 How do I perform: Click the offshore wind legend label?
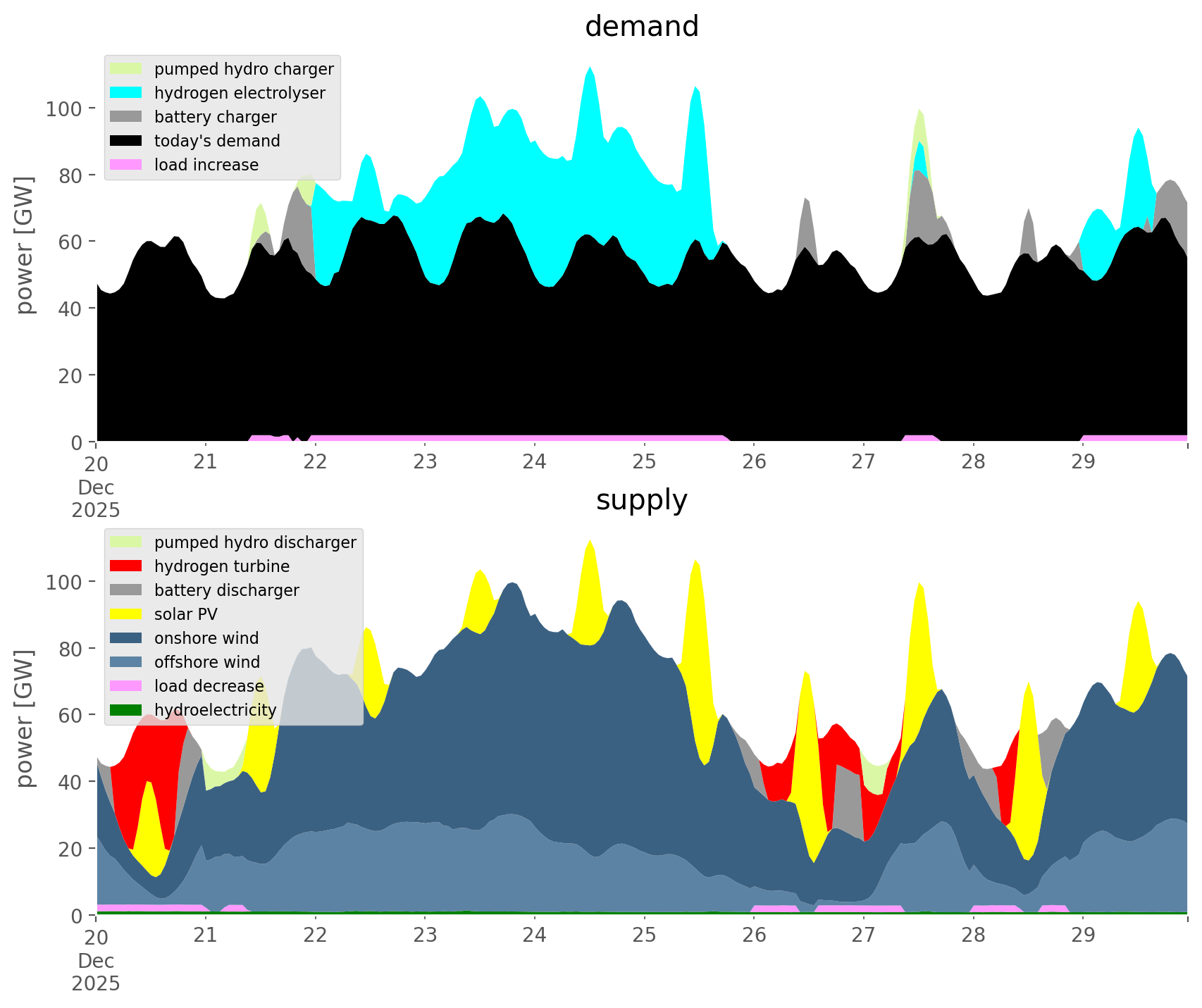(207, 662)
